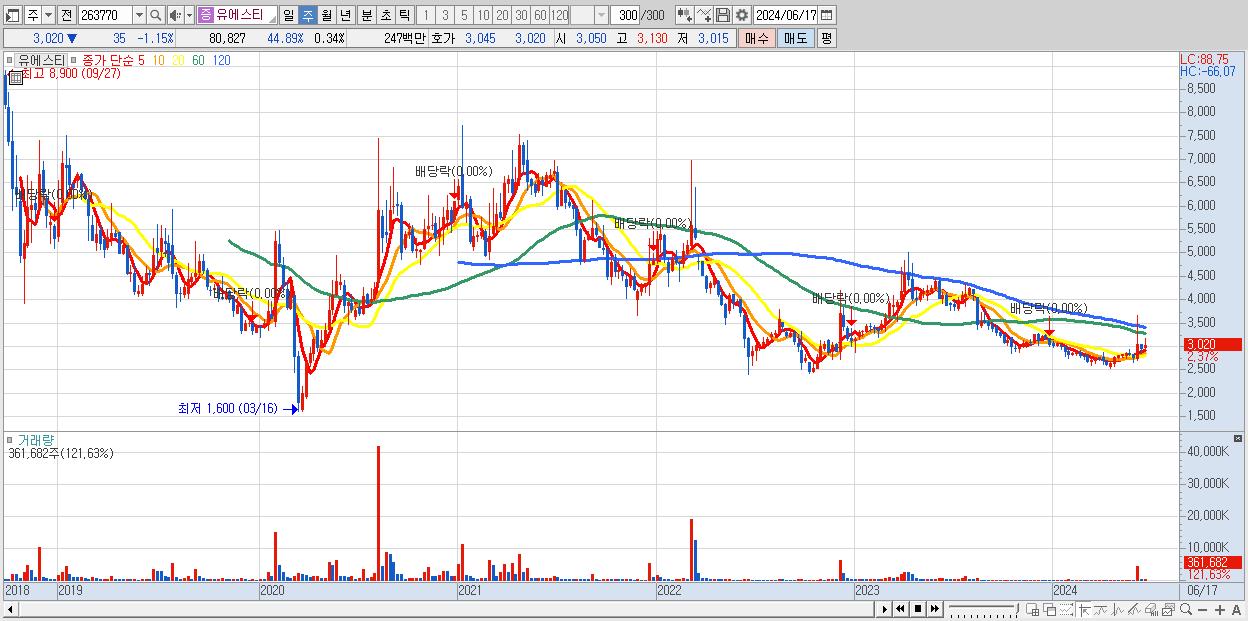Click the chart window copy icon

[1168, 610]
